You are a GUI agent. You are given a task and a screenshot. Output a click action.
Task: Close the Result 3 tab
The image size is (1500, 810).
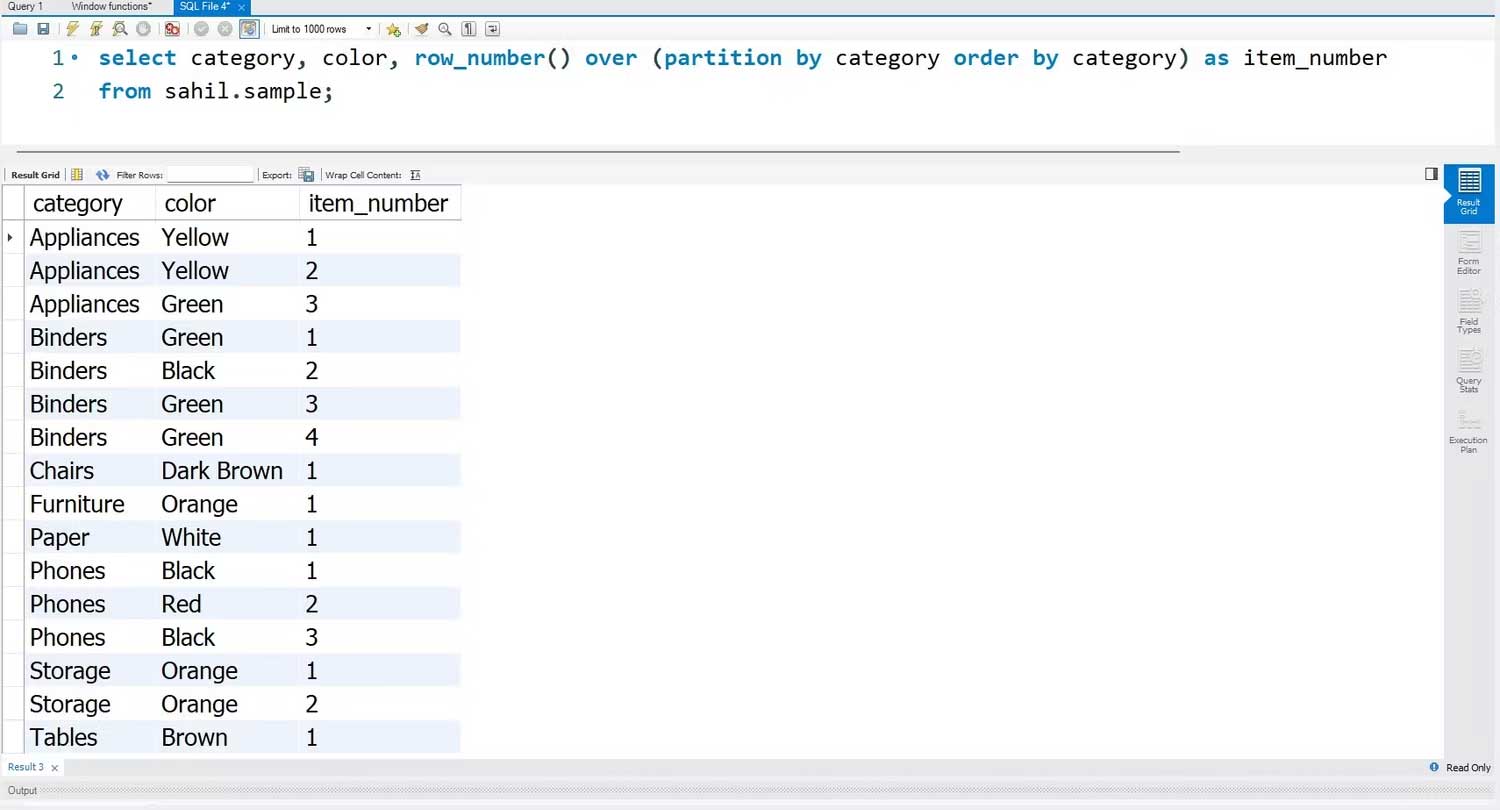point(55,768)
